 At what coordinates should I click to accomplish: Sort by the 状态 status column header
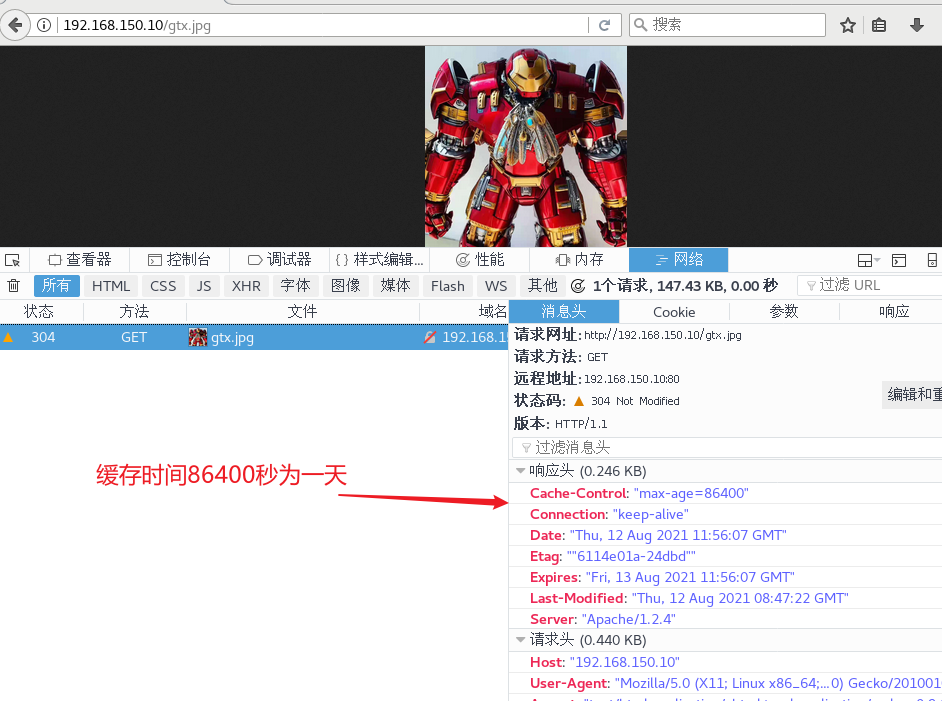(x=39, y=311)
